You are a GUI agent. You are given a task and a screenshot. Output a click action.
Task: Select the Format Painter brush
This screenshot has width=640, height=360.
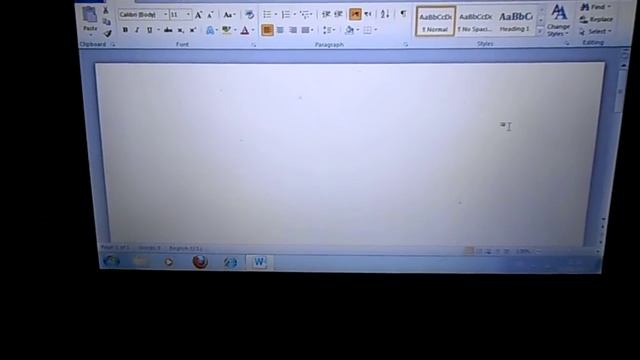coord(108,33)
